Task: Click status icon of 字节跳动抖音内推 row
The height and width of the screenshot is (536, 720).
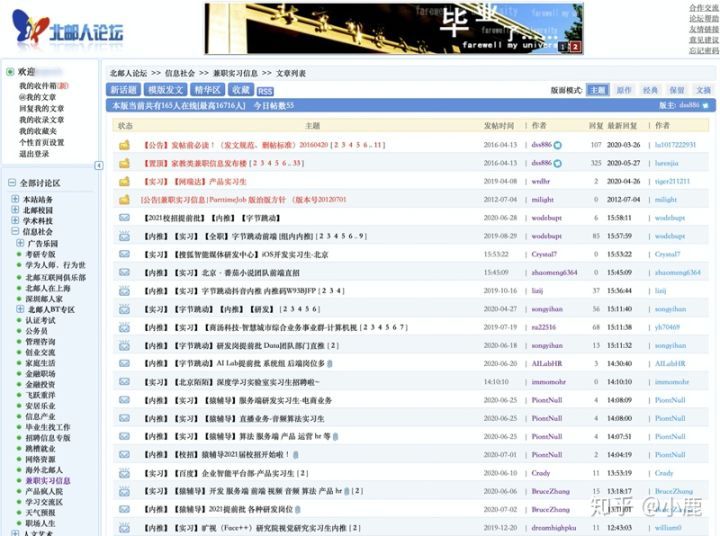Action: click(x=124, y=291)
